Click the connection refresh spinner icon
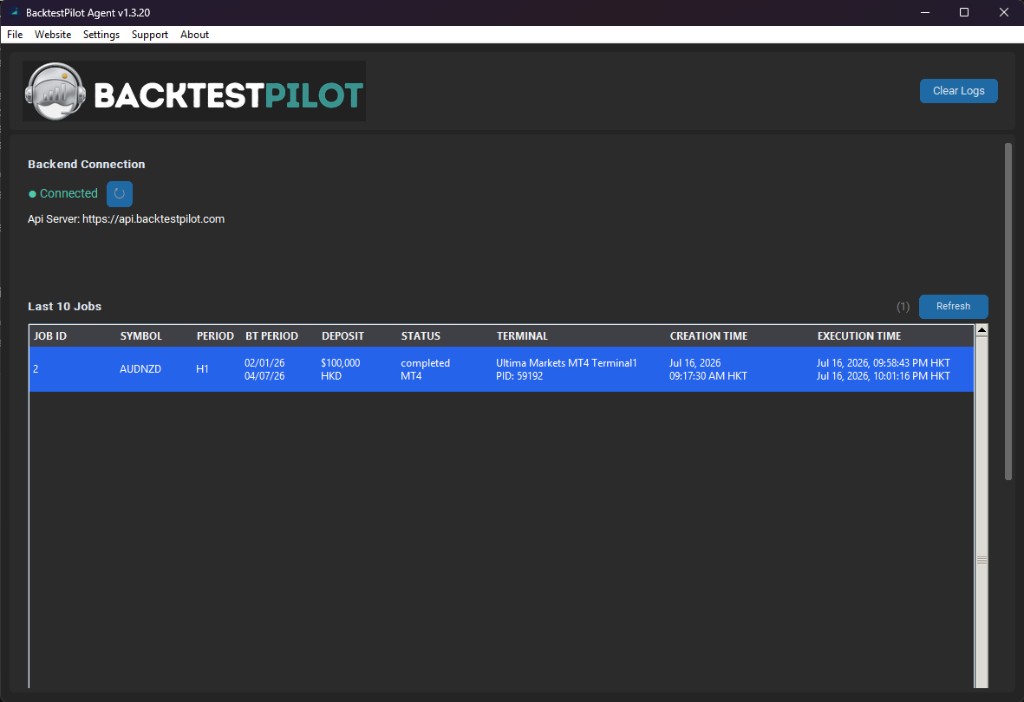Viewport: 1024px width, 702px height. coord(120,194)
